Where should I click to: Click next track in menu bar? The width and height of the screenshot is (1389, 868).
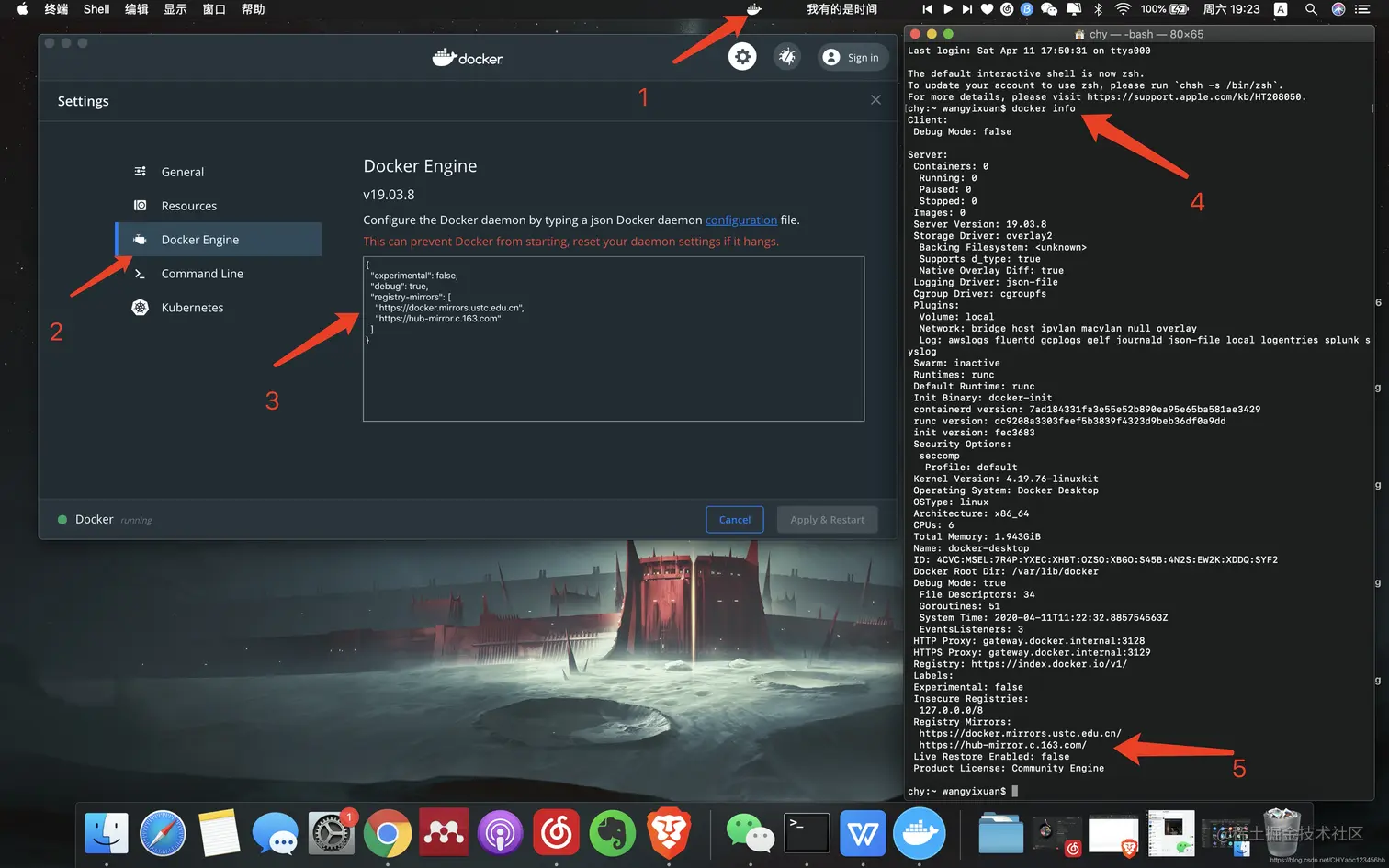(x=967, y=9)
